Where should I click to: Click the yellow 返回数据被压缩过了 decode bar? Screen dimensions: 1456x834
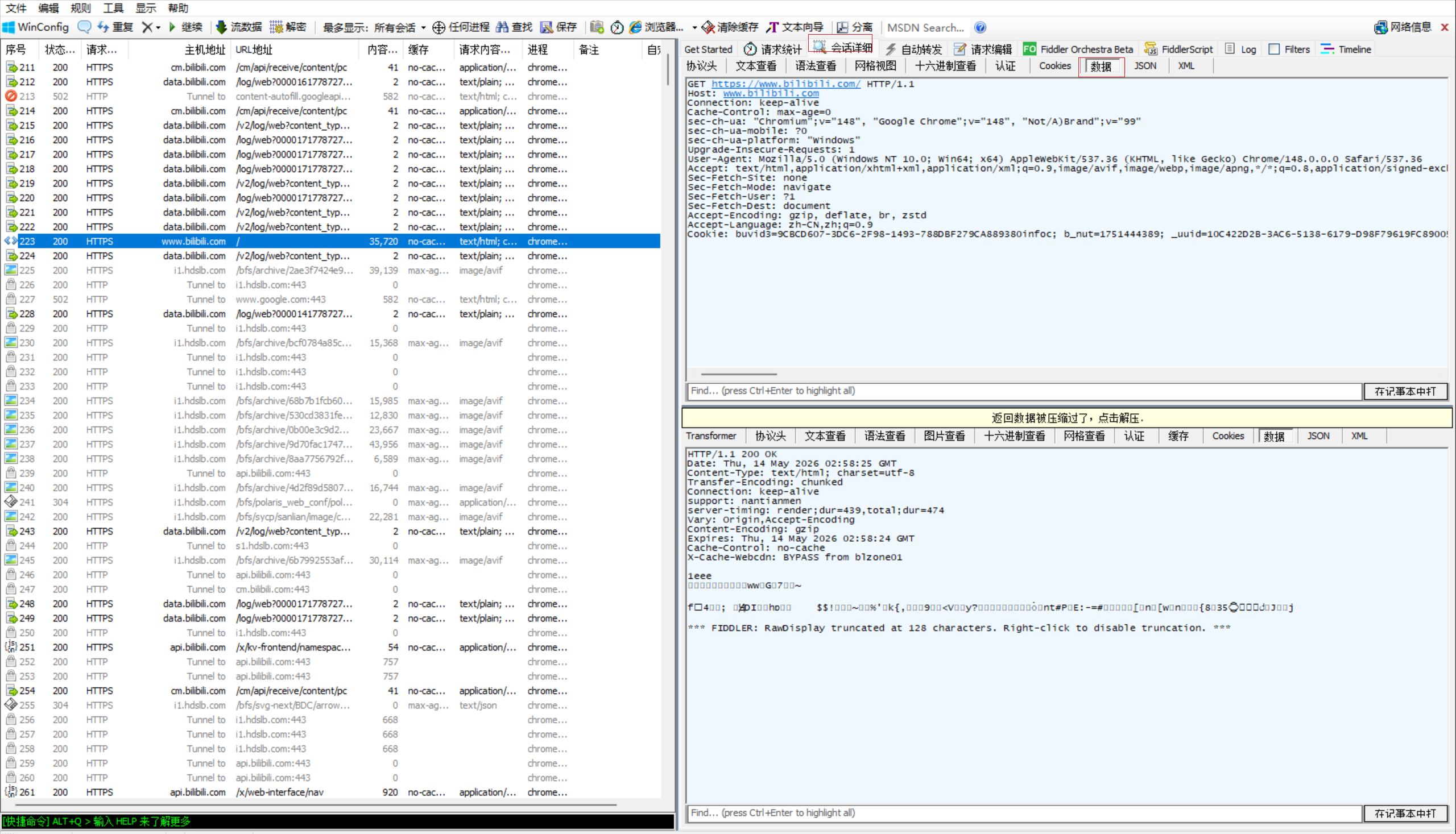coord(1066,418)
